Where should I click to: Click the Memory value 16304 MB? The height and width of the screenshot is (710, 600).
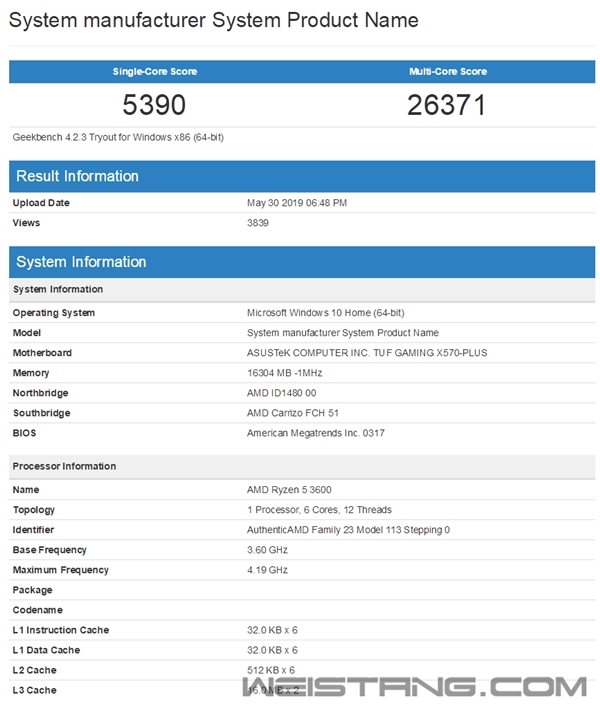284,373
